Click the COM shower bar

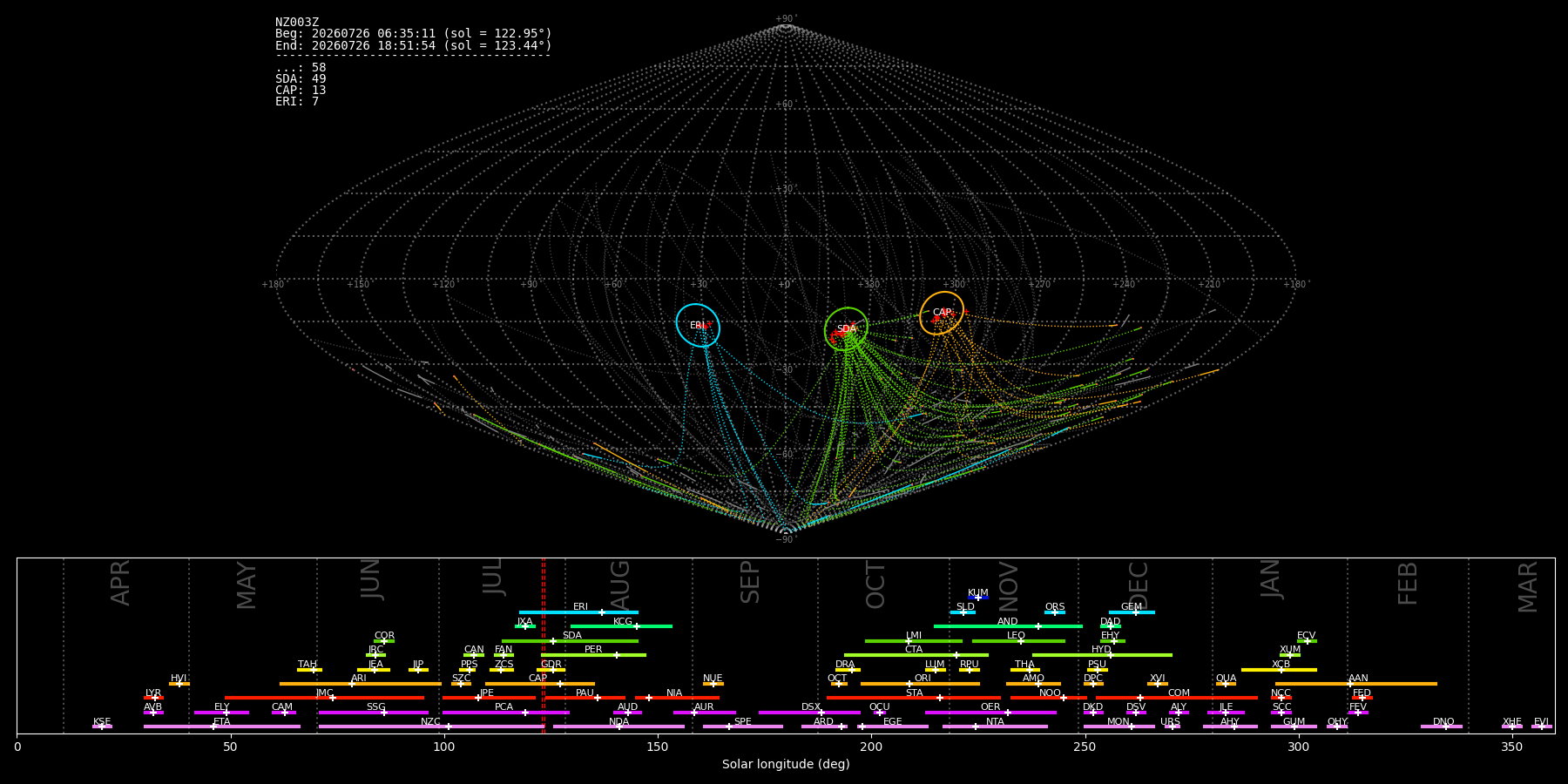1178,698
